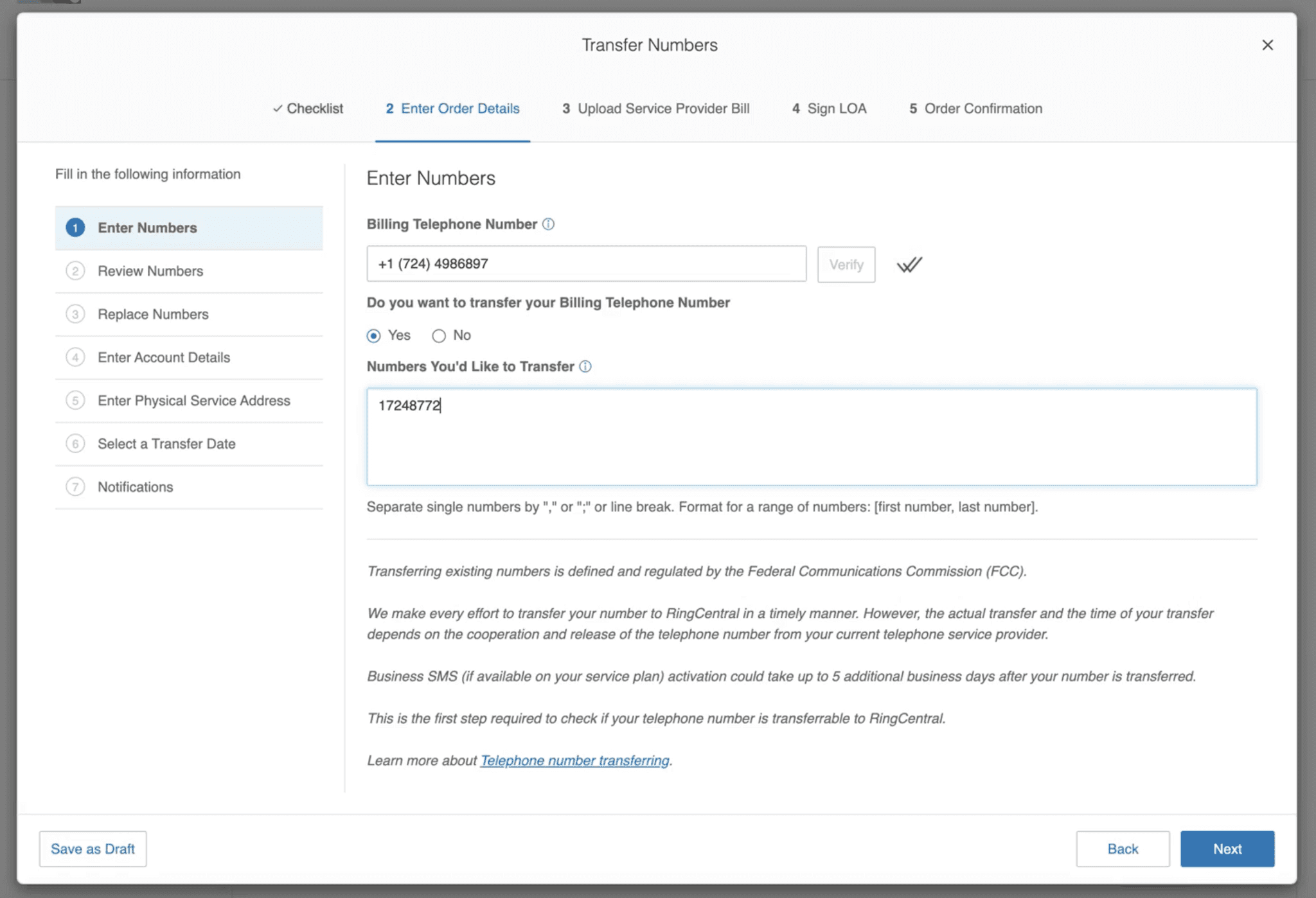This screenshot has height=898, width=1316.
Task: Jump to the Order Confirmation tab
Action: coord(975,109)
